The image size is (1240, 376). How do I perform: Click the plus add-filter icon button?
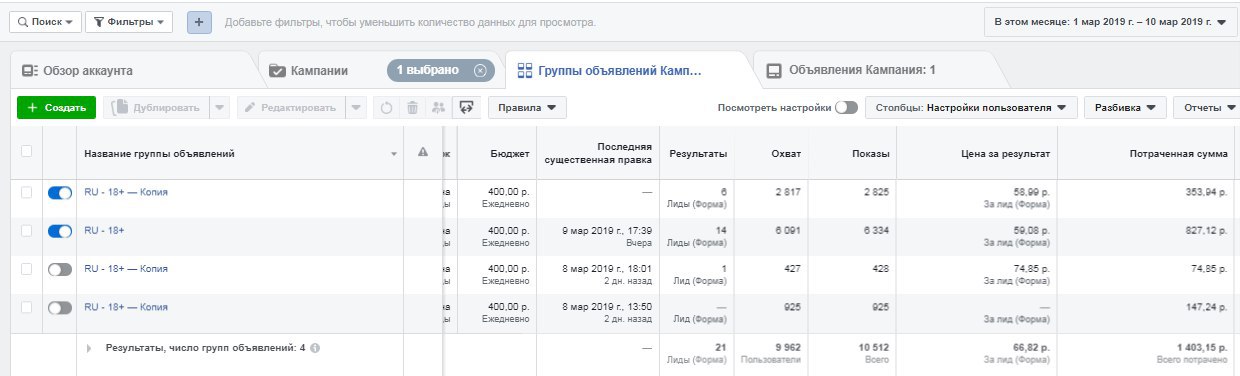199,21
